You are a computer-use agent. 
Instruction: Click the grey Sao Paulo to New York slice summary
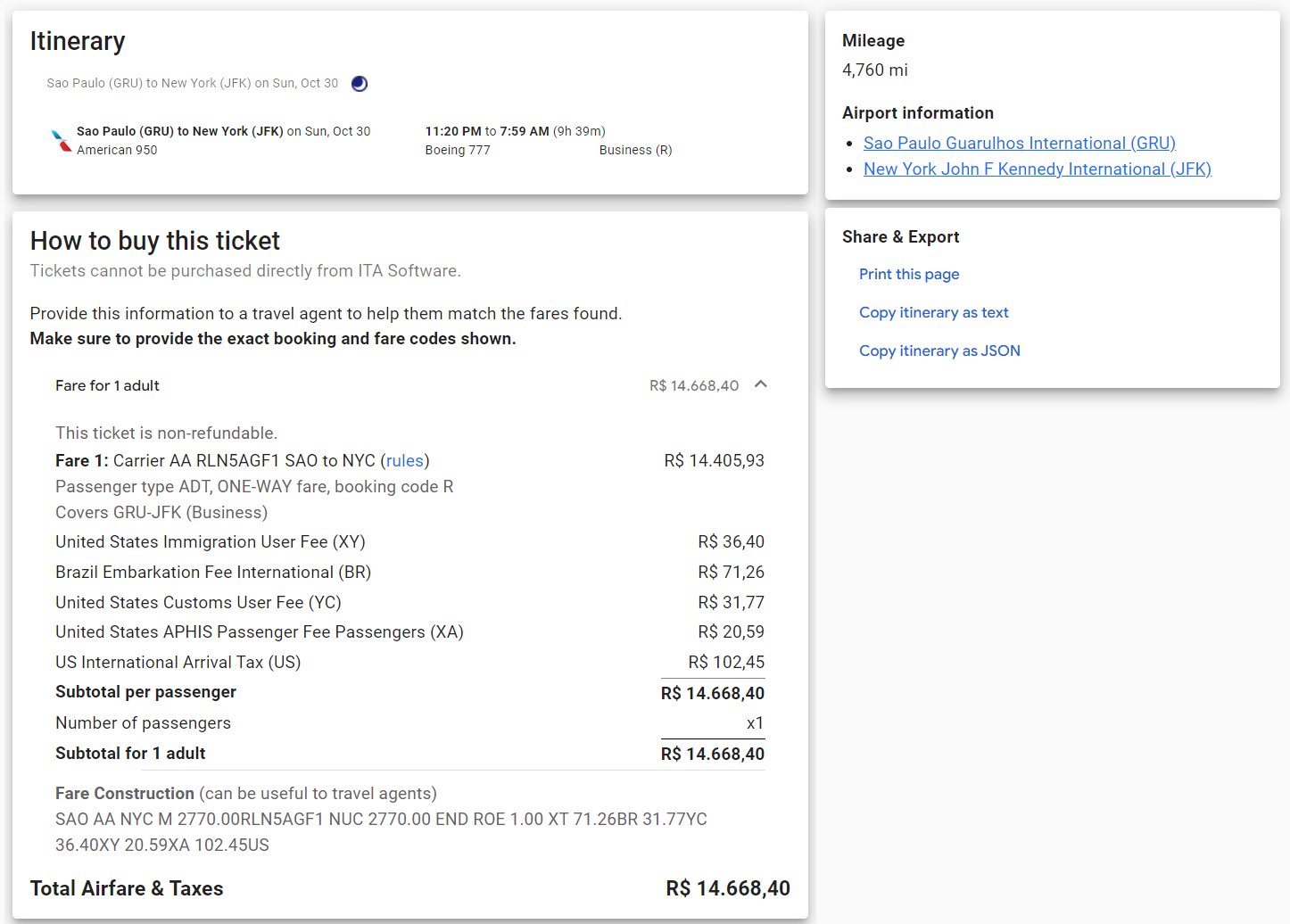[193, 84]
